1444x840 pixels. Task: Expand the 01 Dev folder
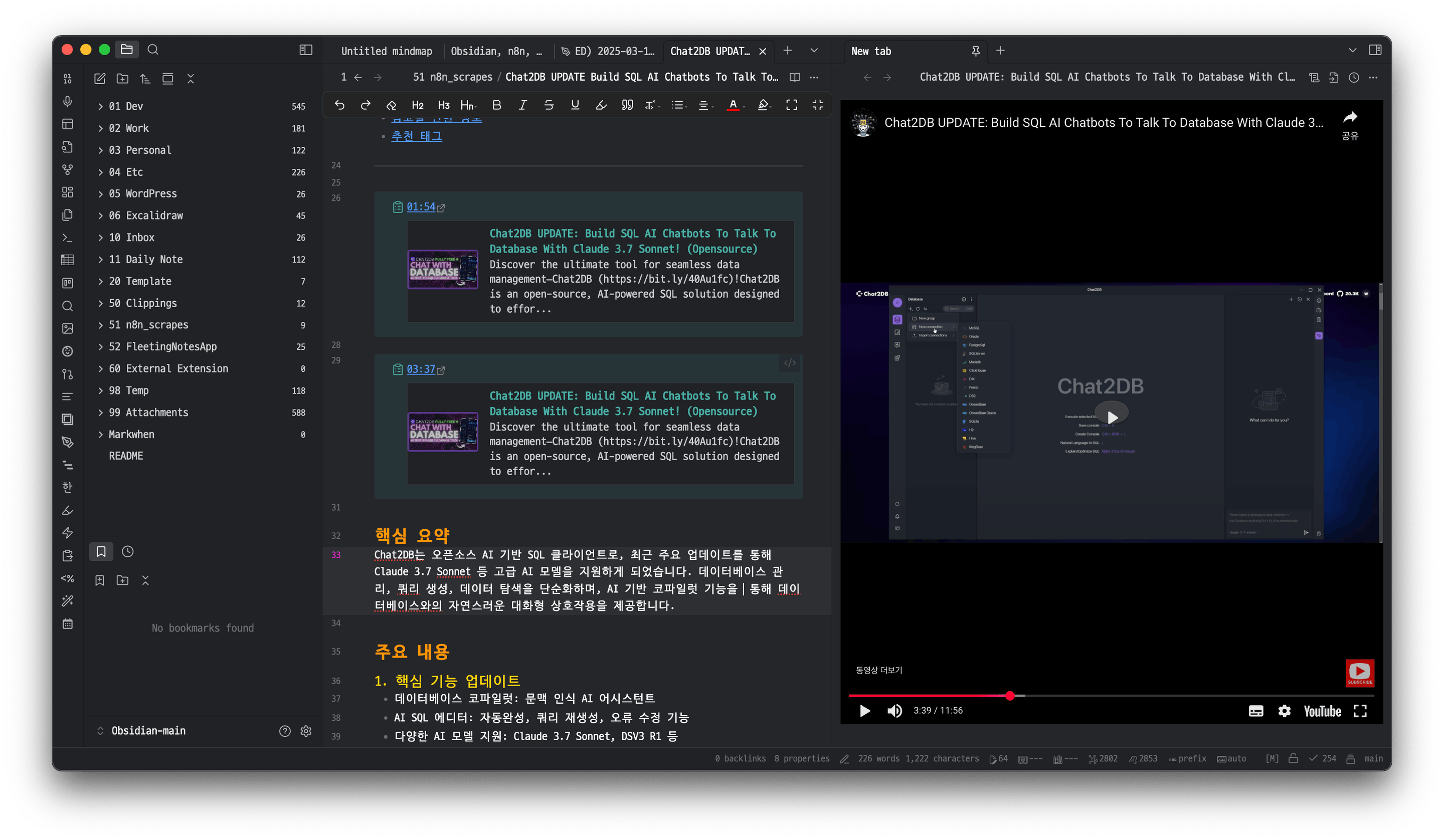click(125, 106)
